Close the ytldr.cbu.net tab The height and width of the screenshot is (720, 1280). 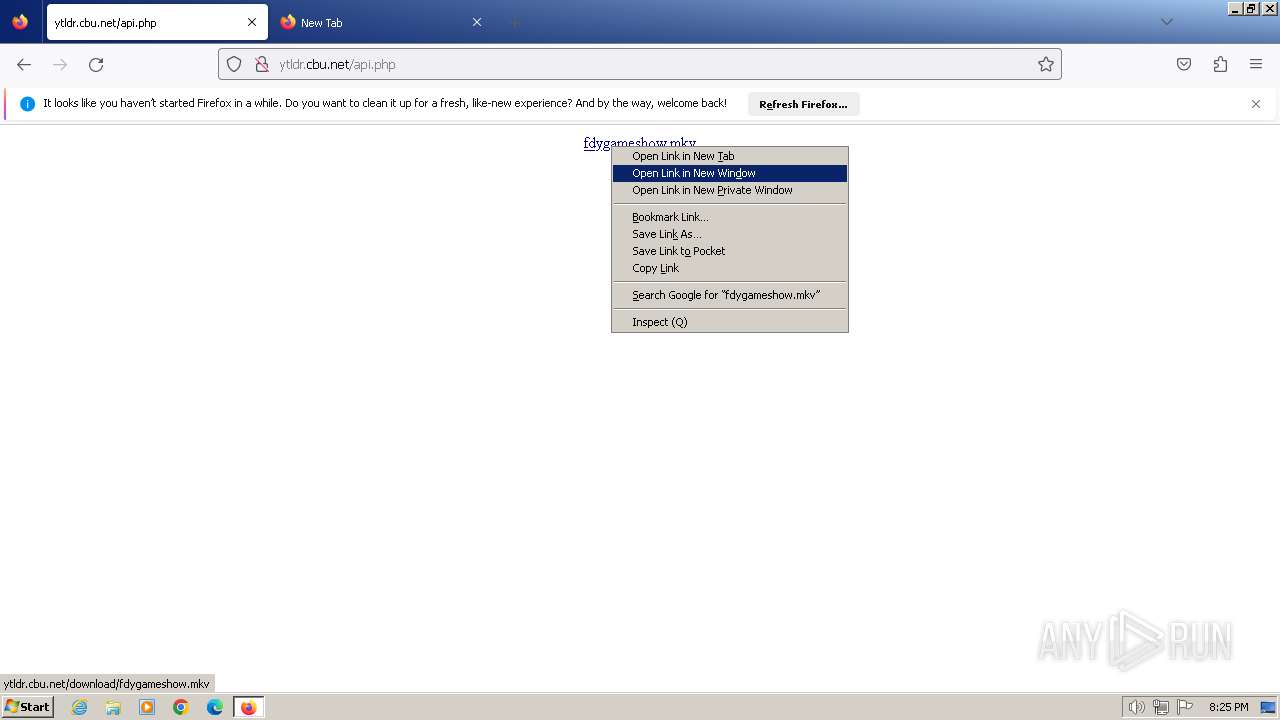point(252,22)
